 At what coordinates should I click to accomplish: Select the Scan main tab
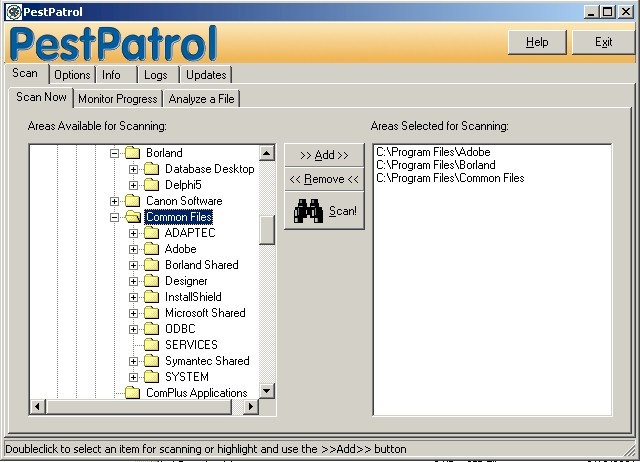[x=25, y=73]
